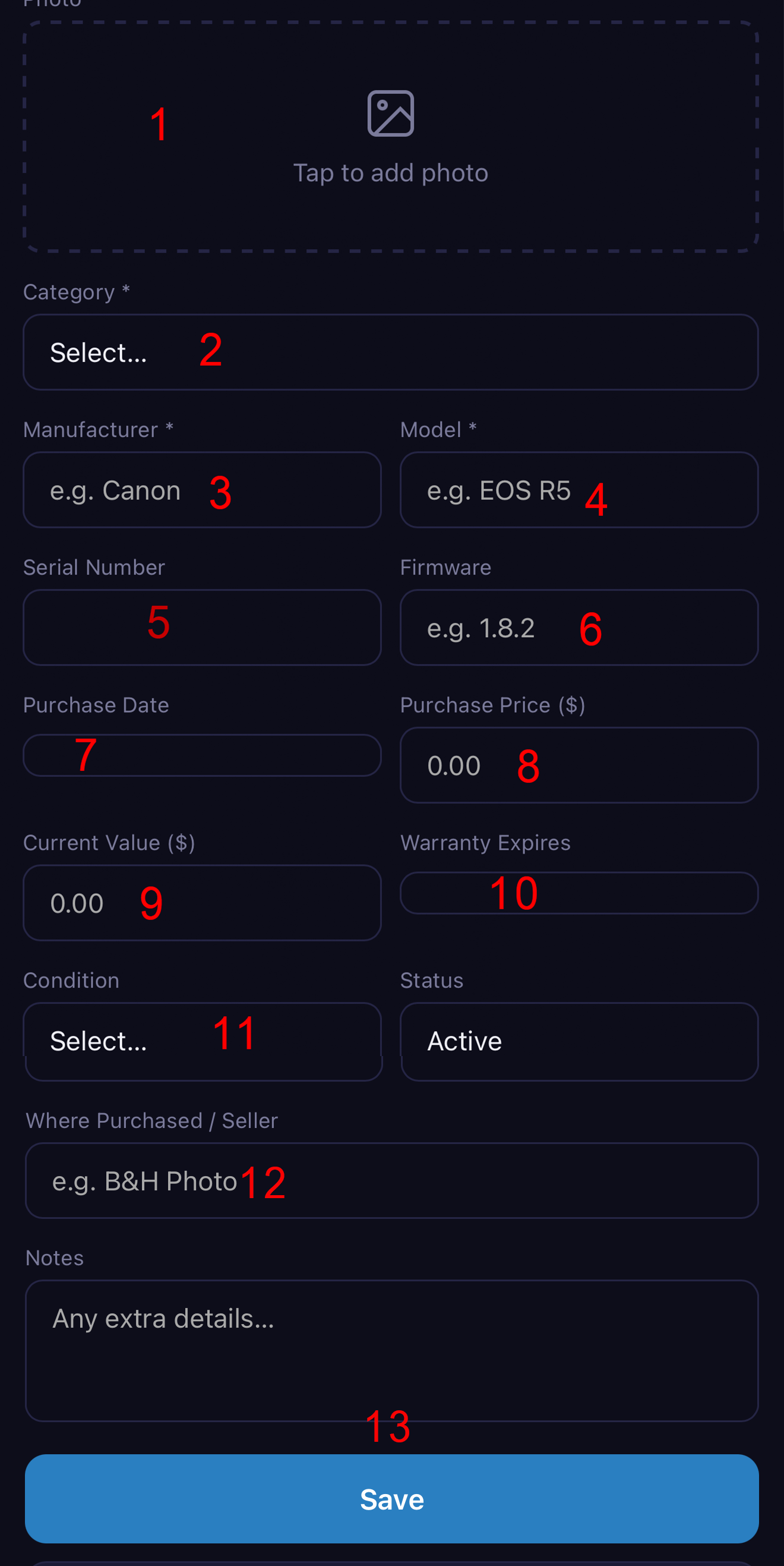This screenshot has width=784, height=1566.
Task: Click the Current Value input field
Action: click(x=203, y=903)
